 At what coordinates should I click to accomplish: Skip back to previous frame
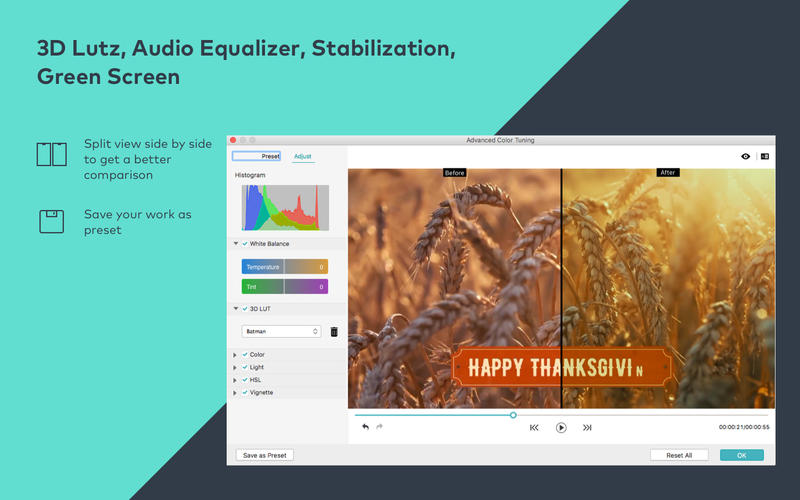[534, 428]
